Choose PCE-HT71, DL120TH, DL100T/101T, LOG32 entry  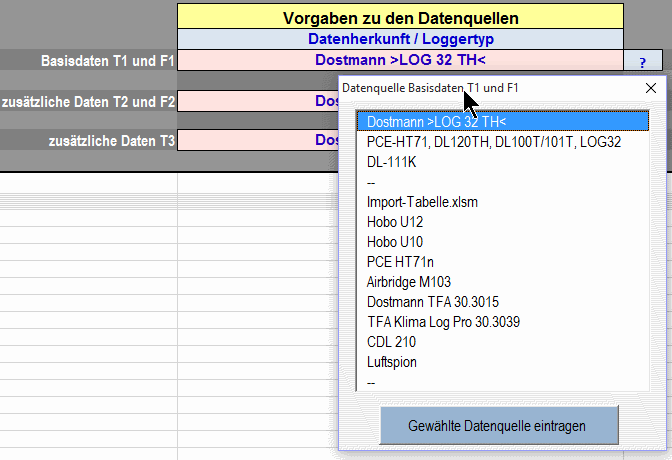tap(503, 142)
